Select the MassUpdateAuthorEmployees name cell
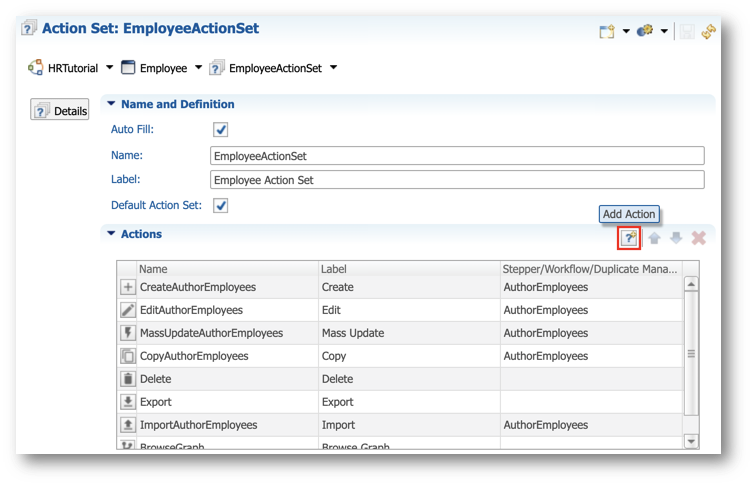This screenshot has width=752, height=485. tap(228, 333)
